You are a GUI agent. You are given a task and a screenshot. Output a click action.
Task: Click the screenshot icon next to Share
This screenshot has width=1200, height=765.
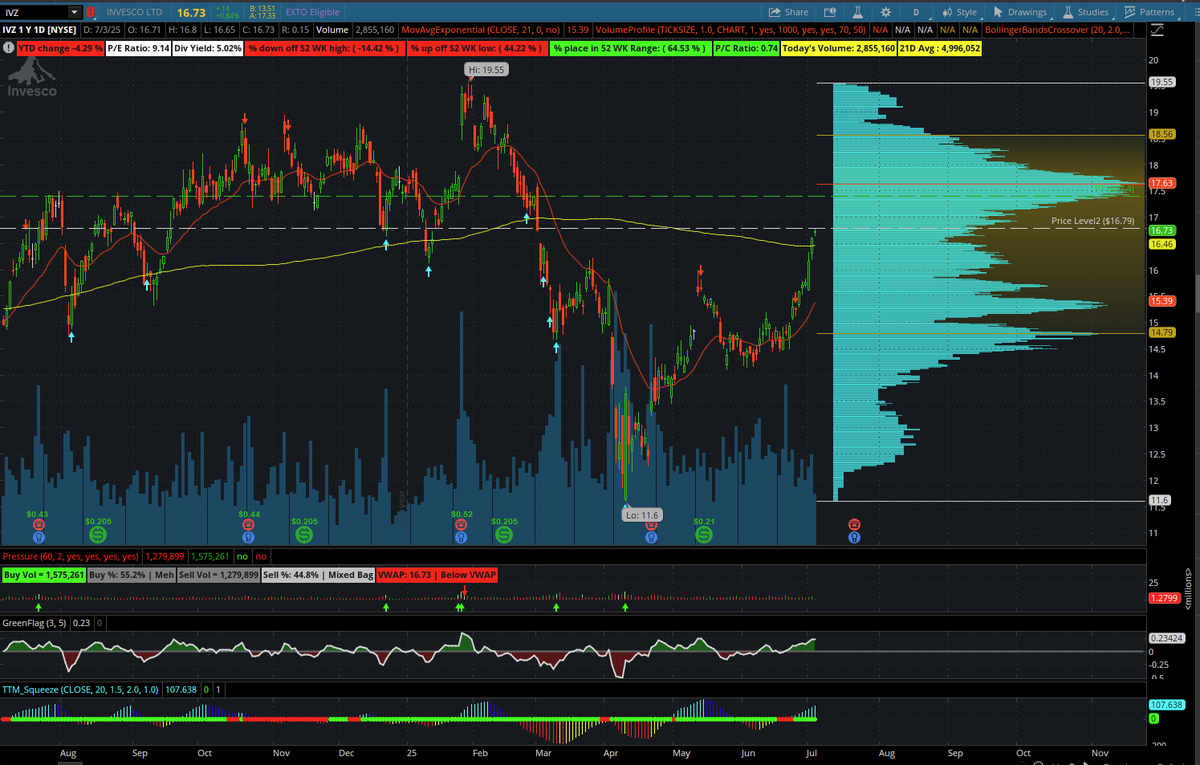point(830,12)
